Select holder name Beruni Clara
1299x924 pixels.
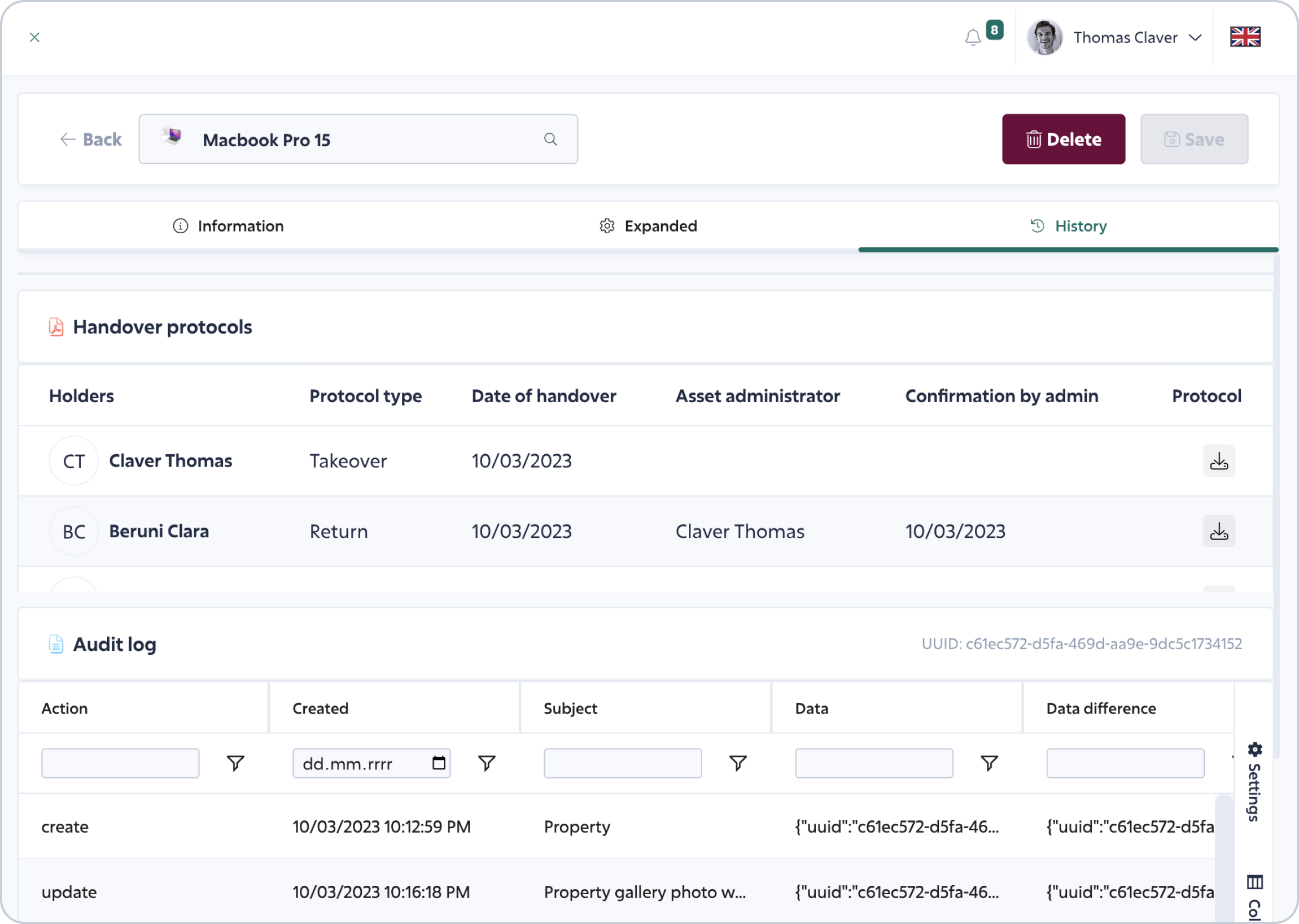tap(159, 531)
